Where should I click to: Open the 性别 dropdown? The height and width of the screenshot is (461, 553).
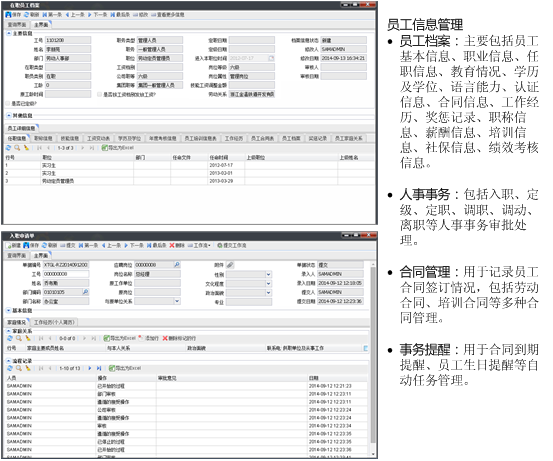point(268,274)
